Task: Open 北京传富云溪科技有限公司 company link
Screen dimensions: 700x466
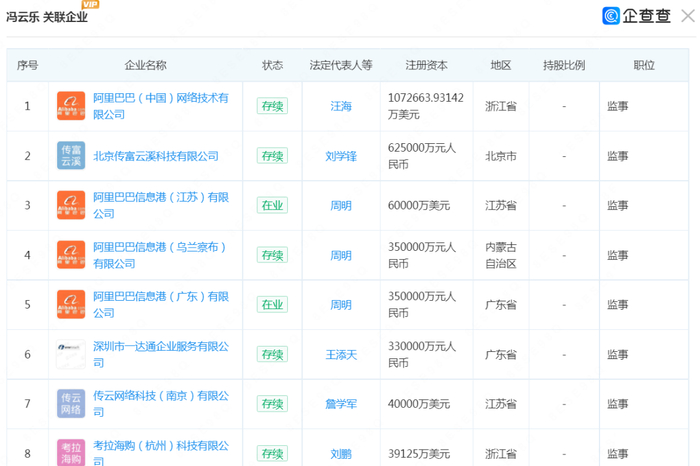Action: coord(156,156)
